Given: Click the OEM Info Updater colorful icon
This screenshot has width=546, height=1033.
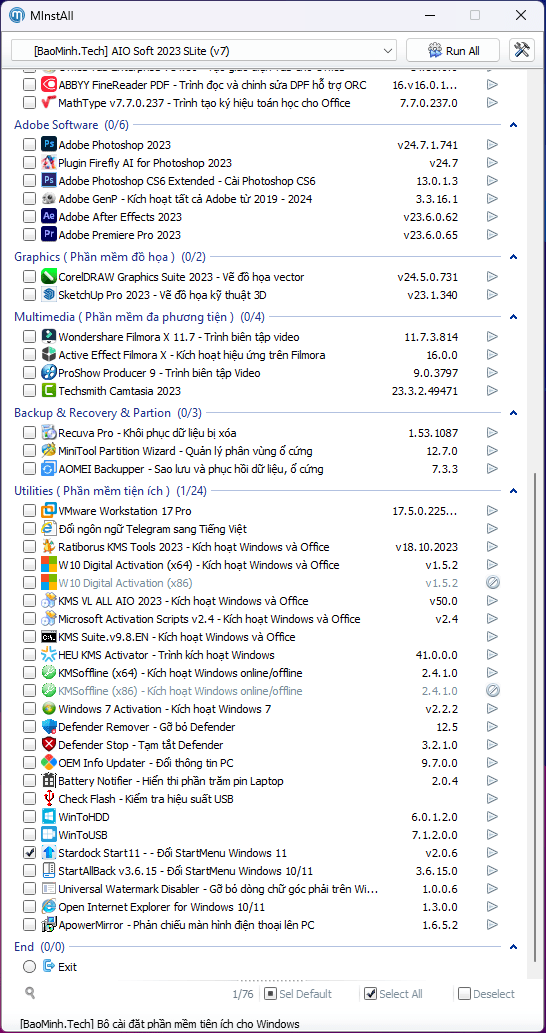Looking at the screenshot, I should (x=49, y=763).
